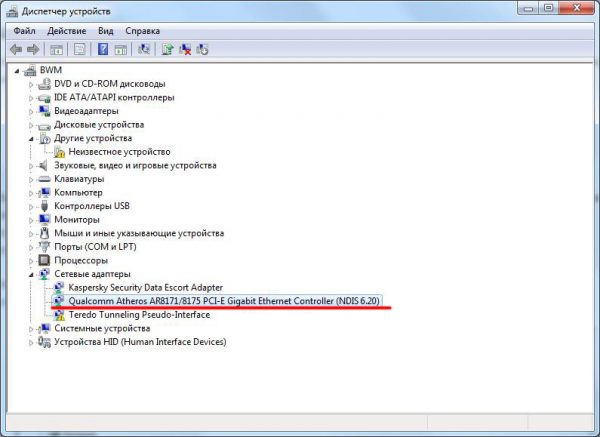This screenshot has width=600, height=437.
Task: Select the Клавиатуры category label
Action: click(79, 179)
